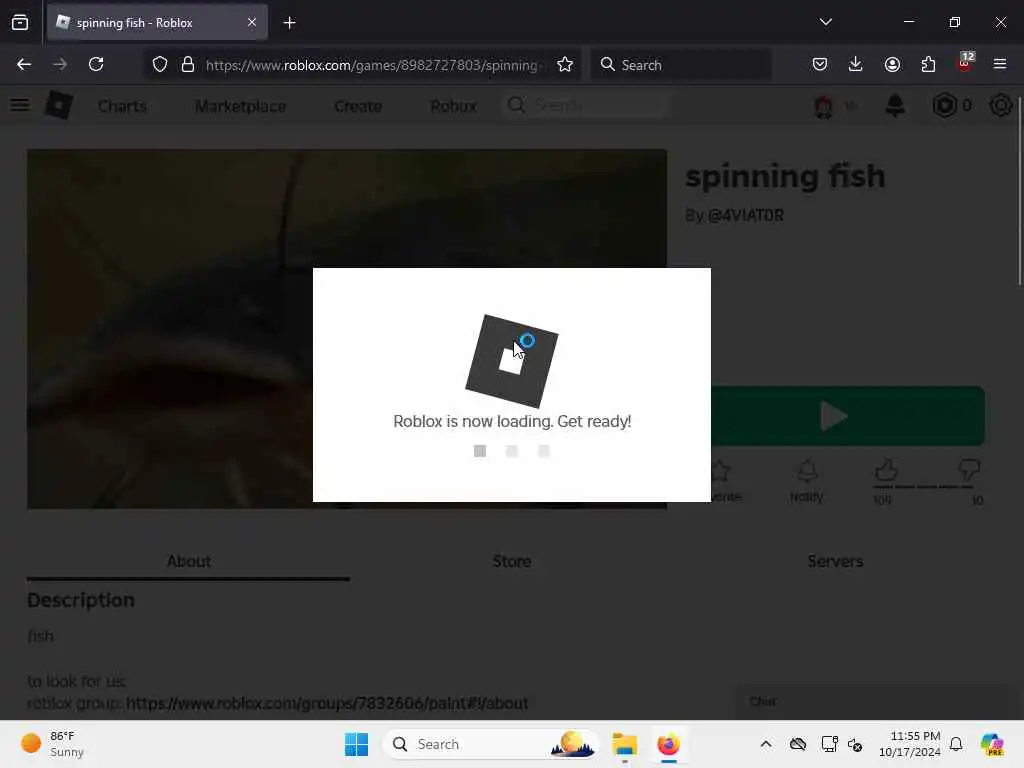The image size is (1024, 768).
Task: Open the Charts page
Action: (123, 106)
